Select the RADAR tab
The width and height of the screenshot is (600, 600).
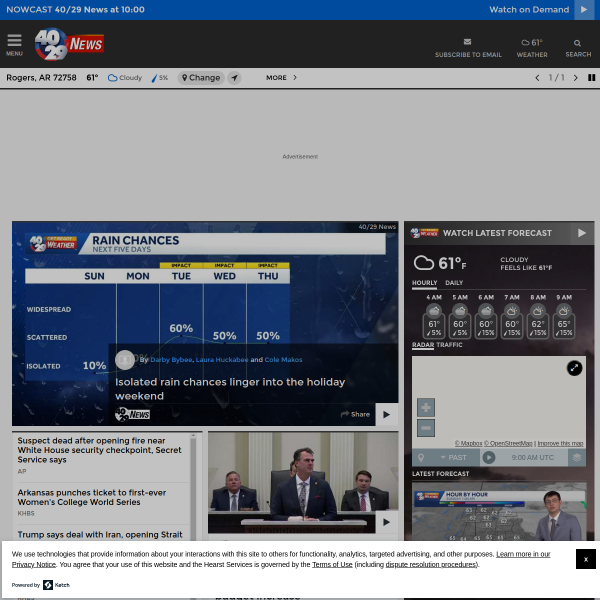(x=423, y=345)
